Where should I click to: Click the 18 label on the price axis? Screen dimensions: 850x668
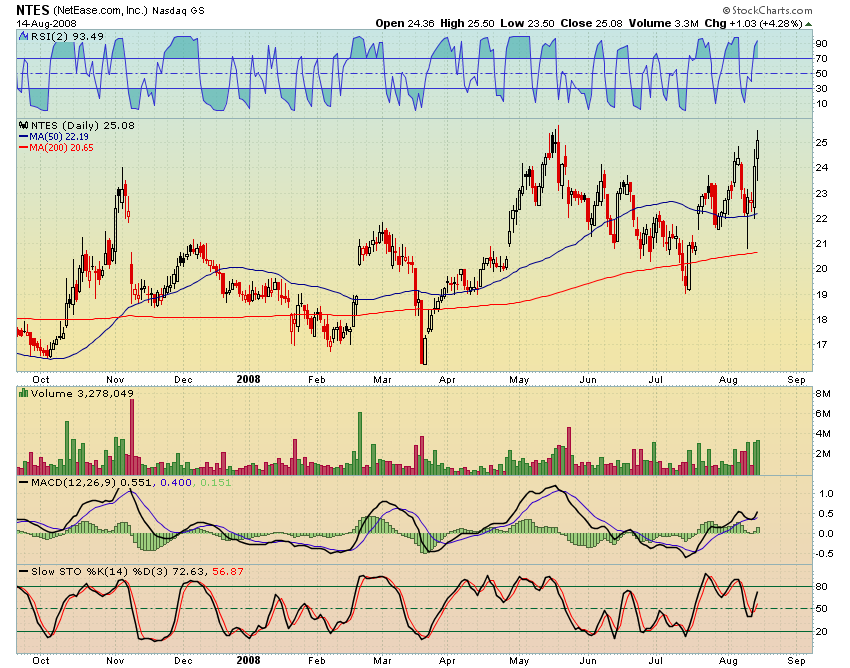821,319
